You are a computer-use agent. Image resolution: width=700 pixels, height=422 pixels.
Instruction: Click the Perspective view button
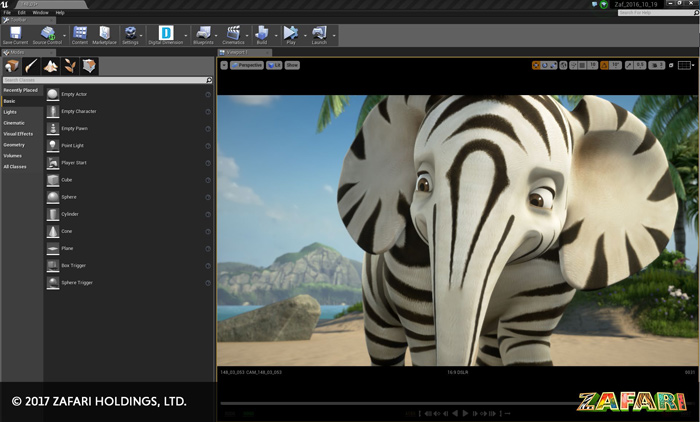pos(246,65)
